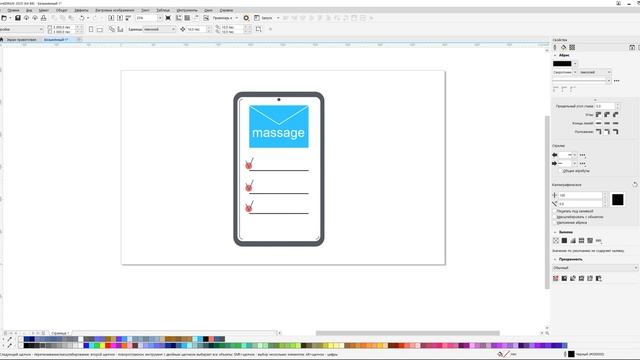Collapse the Outline section expander
640x360 pixels.
point(555,55)
